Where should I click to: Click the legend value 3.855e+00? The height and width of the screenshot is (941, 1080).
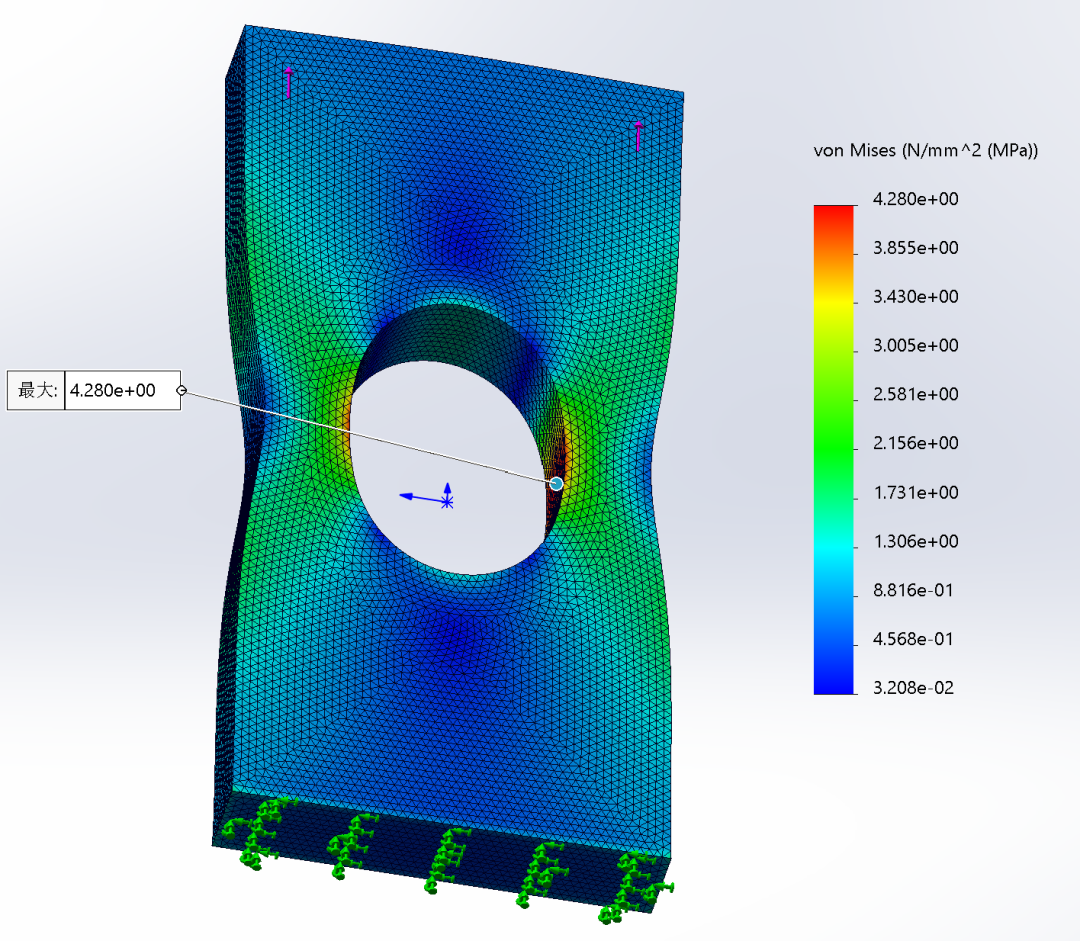click(x=915, y=248)
